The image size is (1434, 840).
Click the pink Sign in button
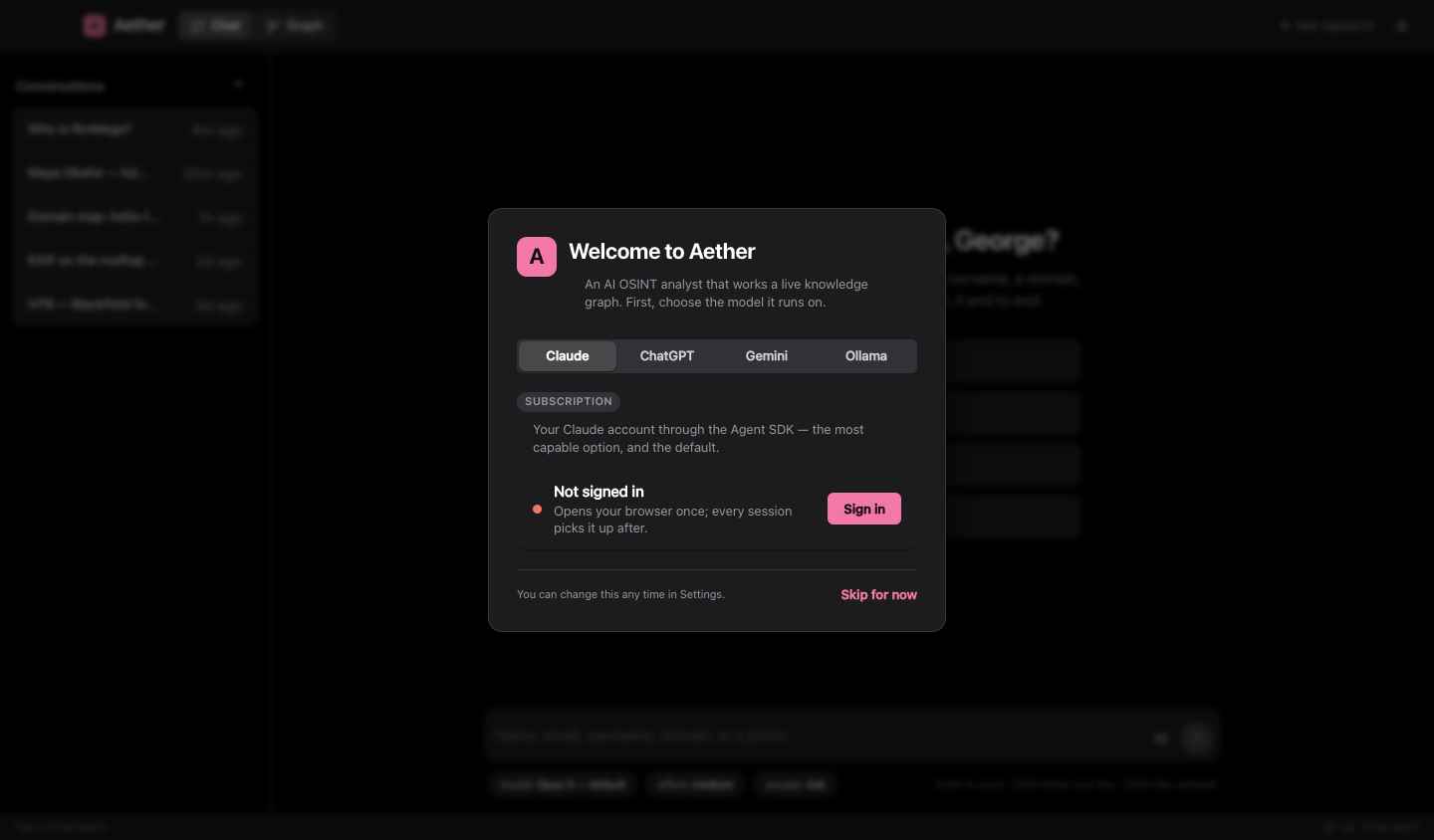point(864,509)
